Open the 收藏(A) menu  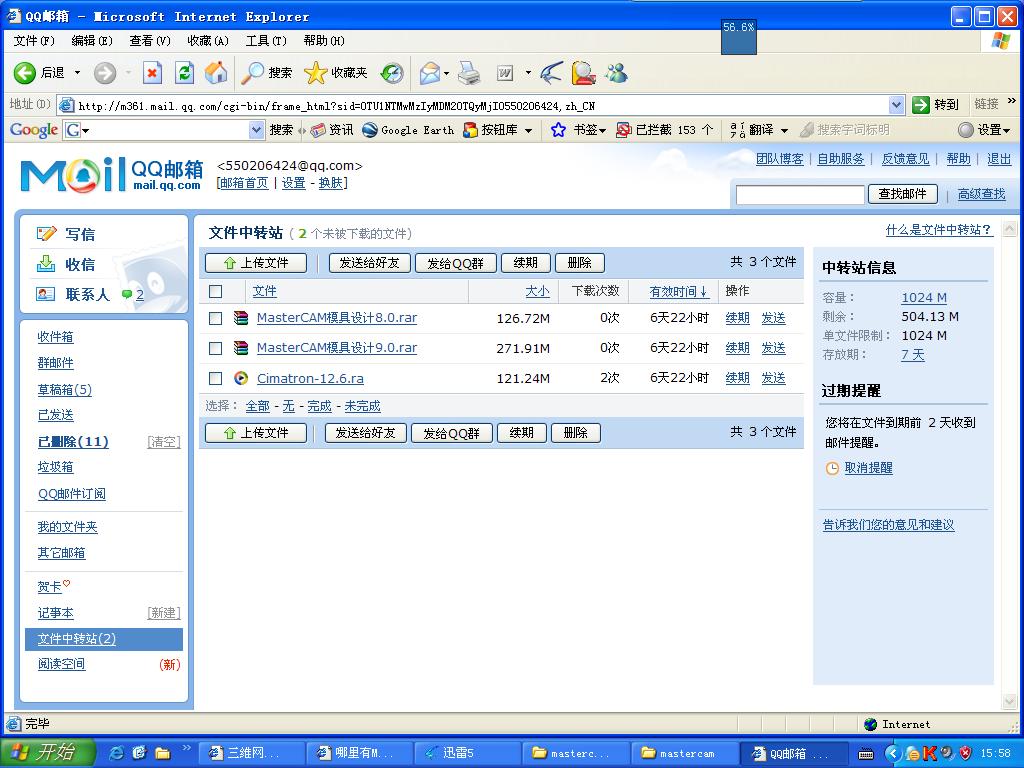click(208, 40)
